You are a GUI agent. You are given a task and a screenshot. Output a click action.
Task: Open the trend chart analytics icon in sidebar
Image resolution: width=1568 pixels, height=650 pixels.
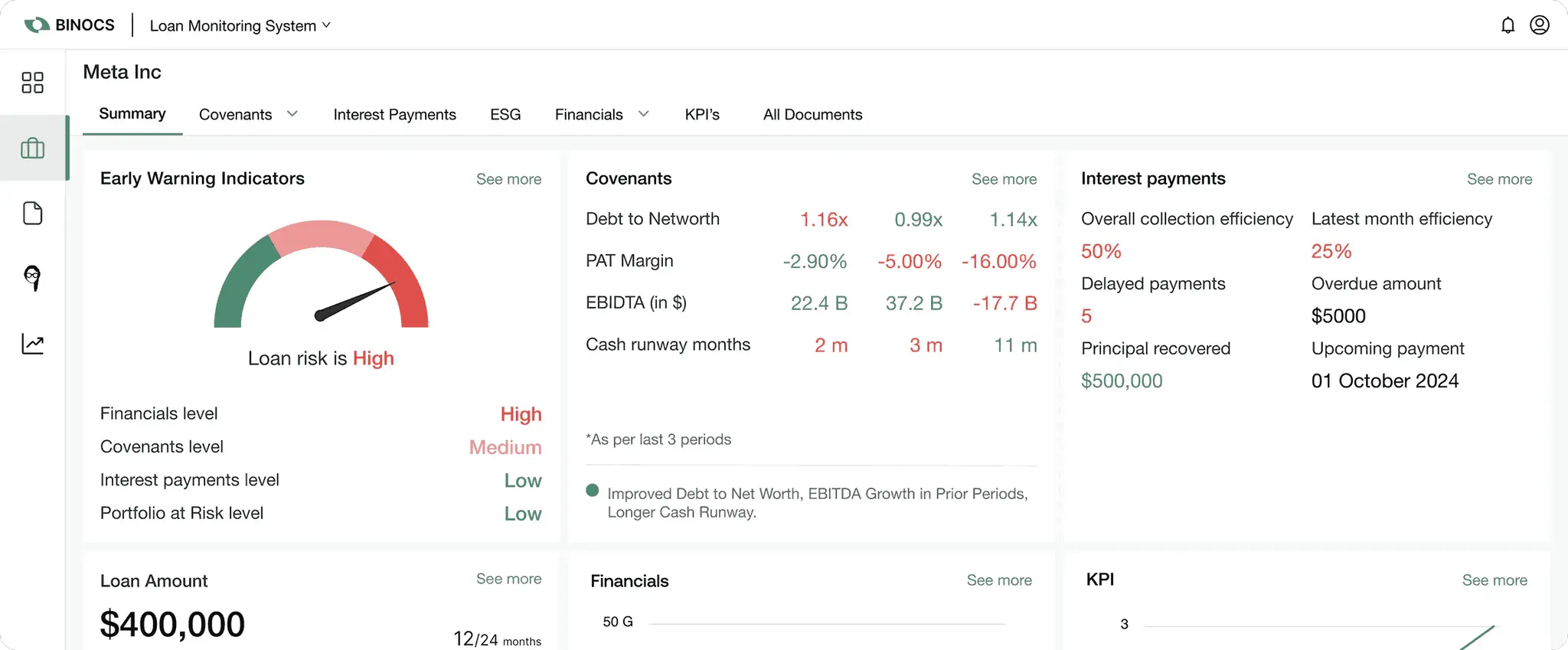click(32, 344)
